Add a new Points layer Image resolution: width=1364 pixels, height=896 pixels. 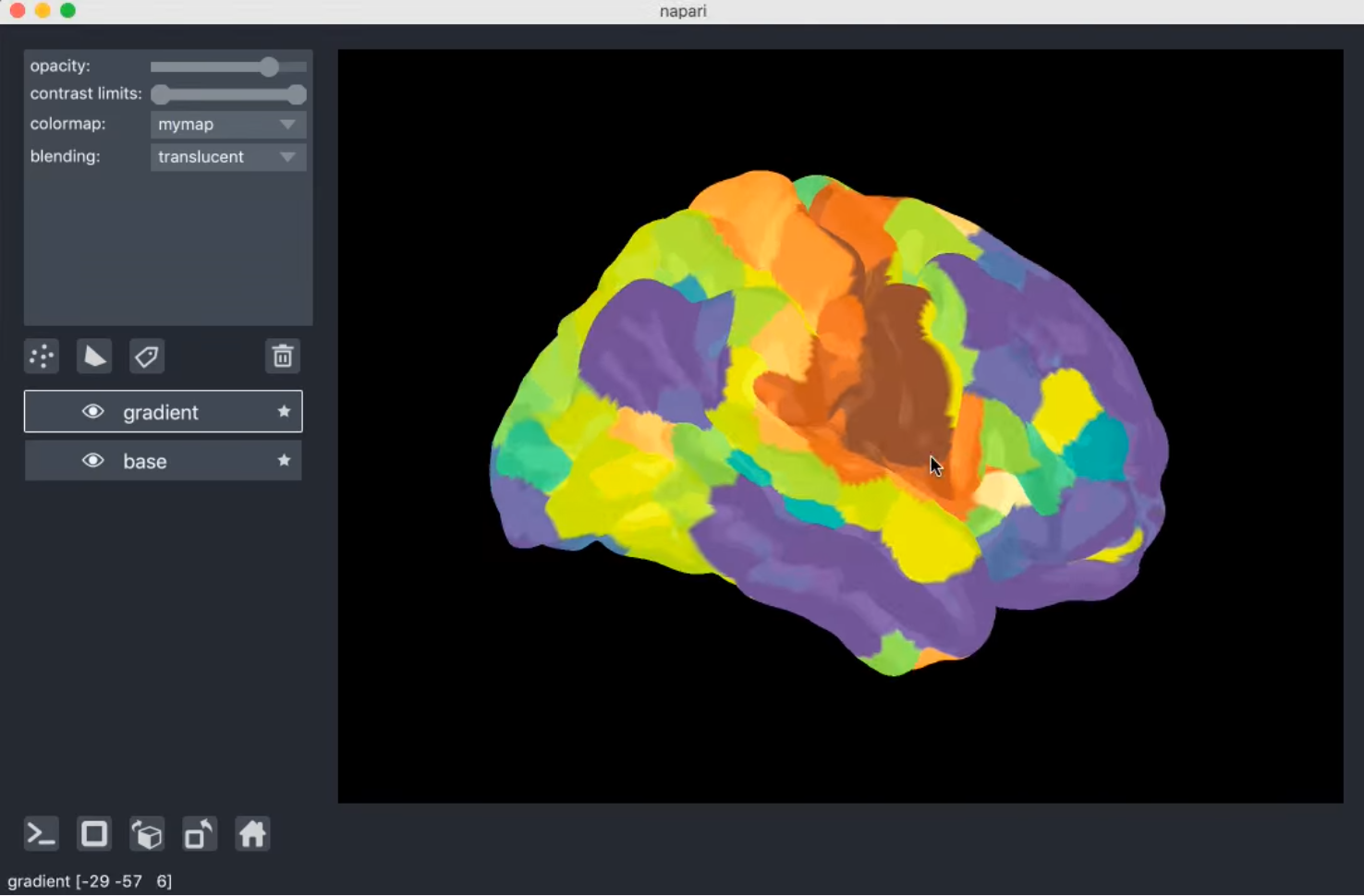click(x=41, y=356)
